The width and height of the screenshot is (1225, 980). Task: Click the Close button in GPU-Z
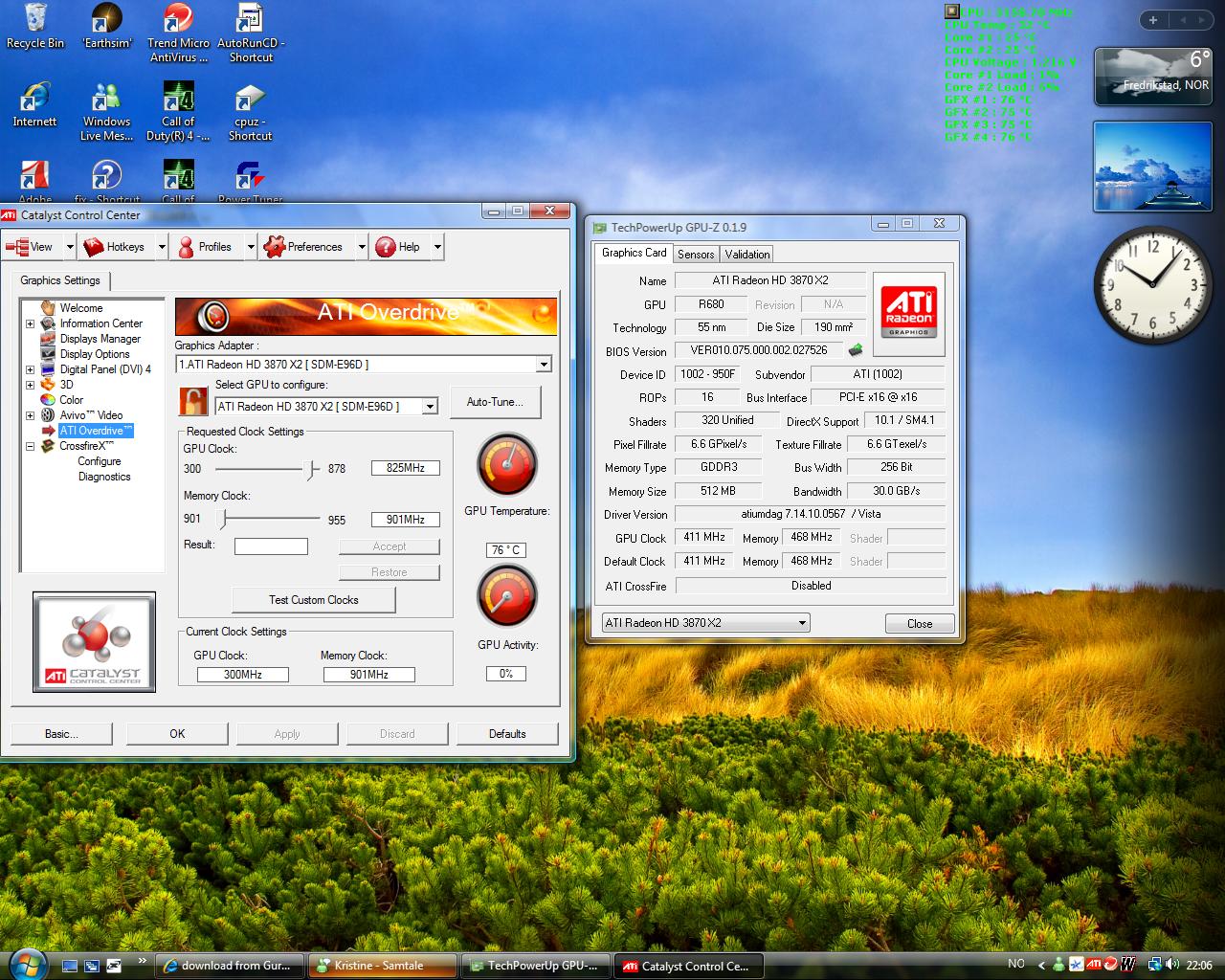[920, 623]
